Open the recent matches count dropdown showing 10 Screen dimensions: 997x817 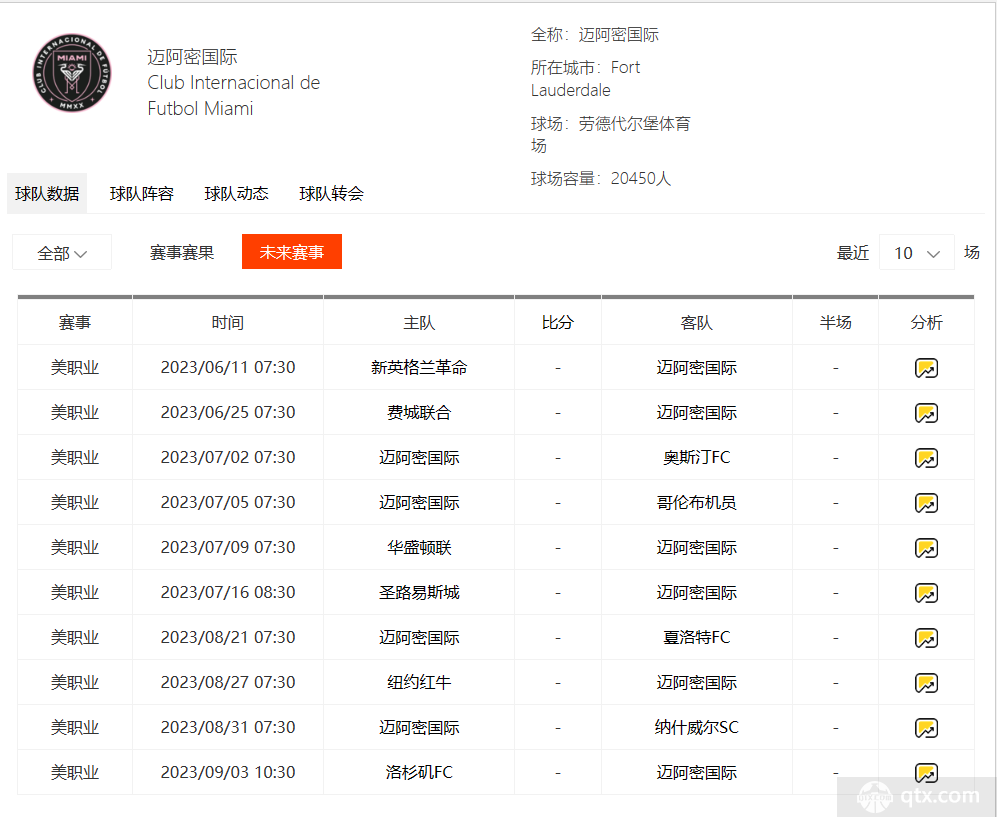coord(916,252)
